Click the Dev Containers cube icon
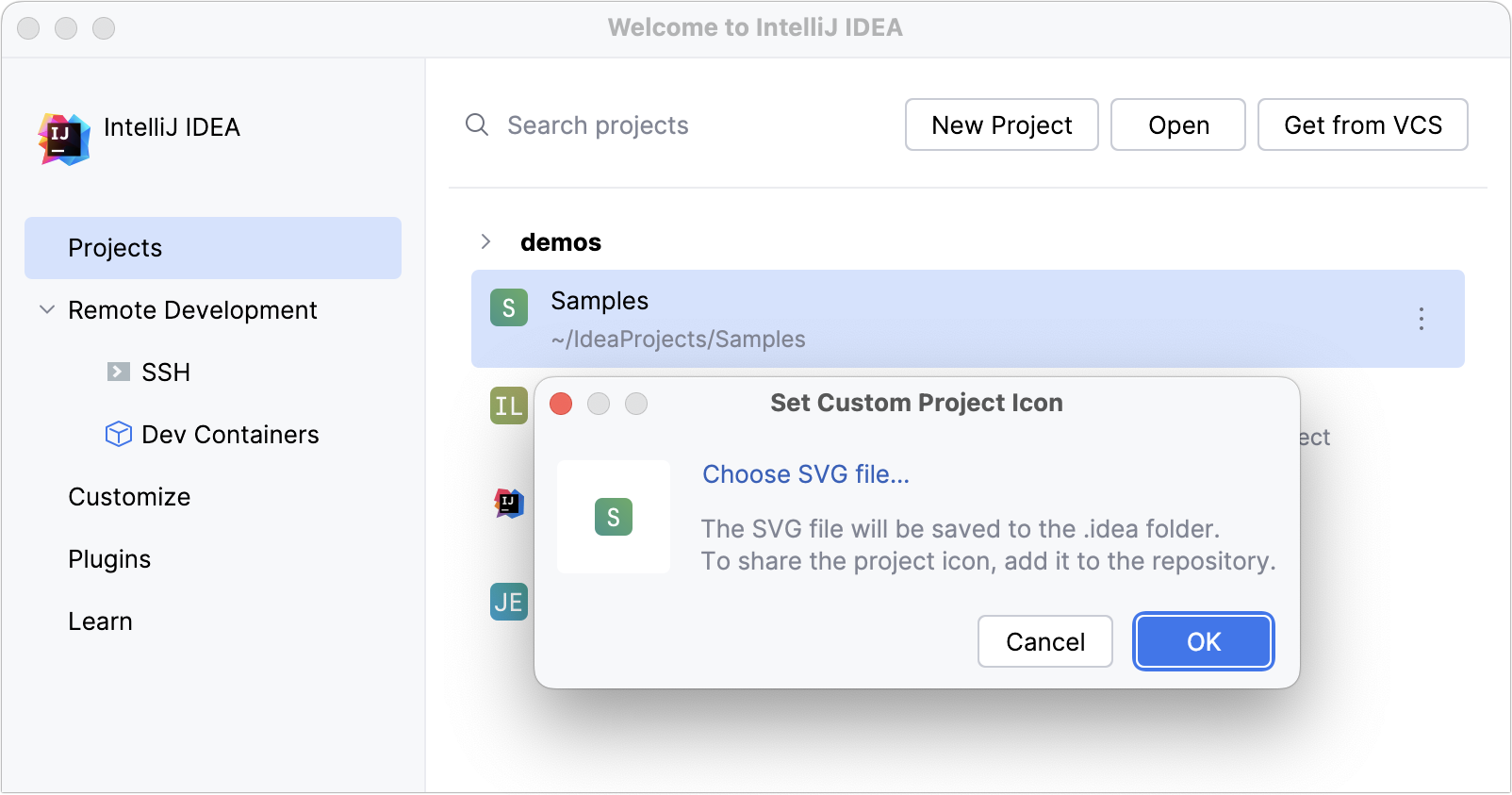Viewport: 1512px width, 795px height. [119, 434]
